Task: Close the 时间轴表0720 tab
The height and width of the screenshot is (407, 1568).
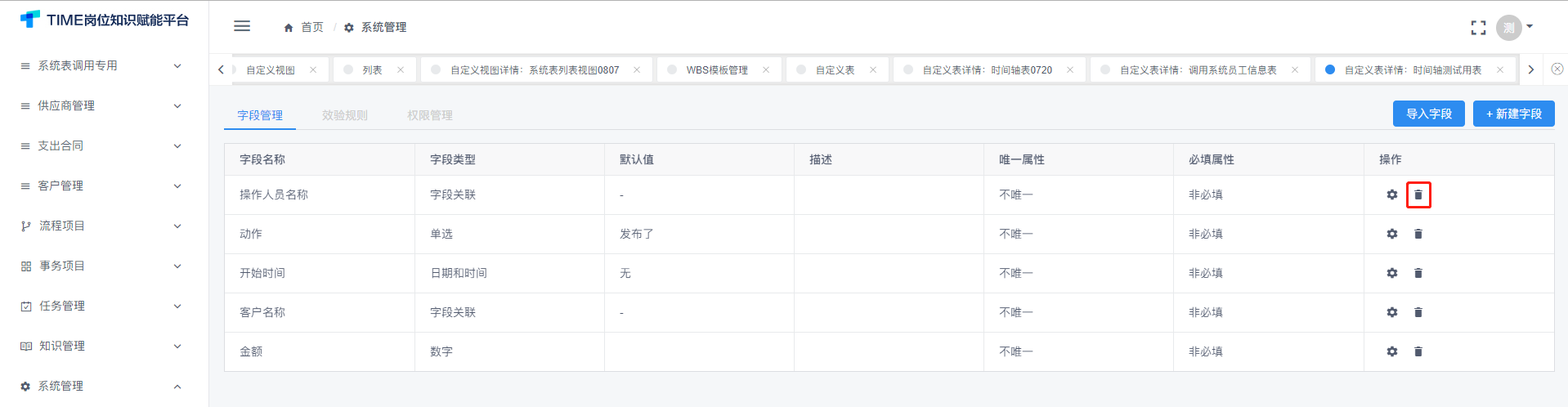Action: pyautogui.click(x=1070, y=69)
